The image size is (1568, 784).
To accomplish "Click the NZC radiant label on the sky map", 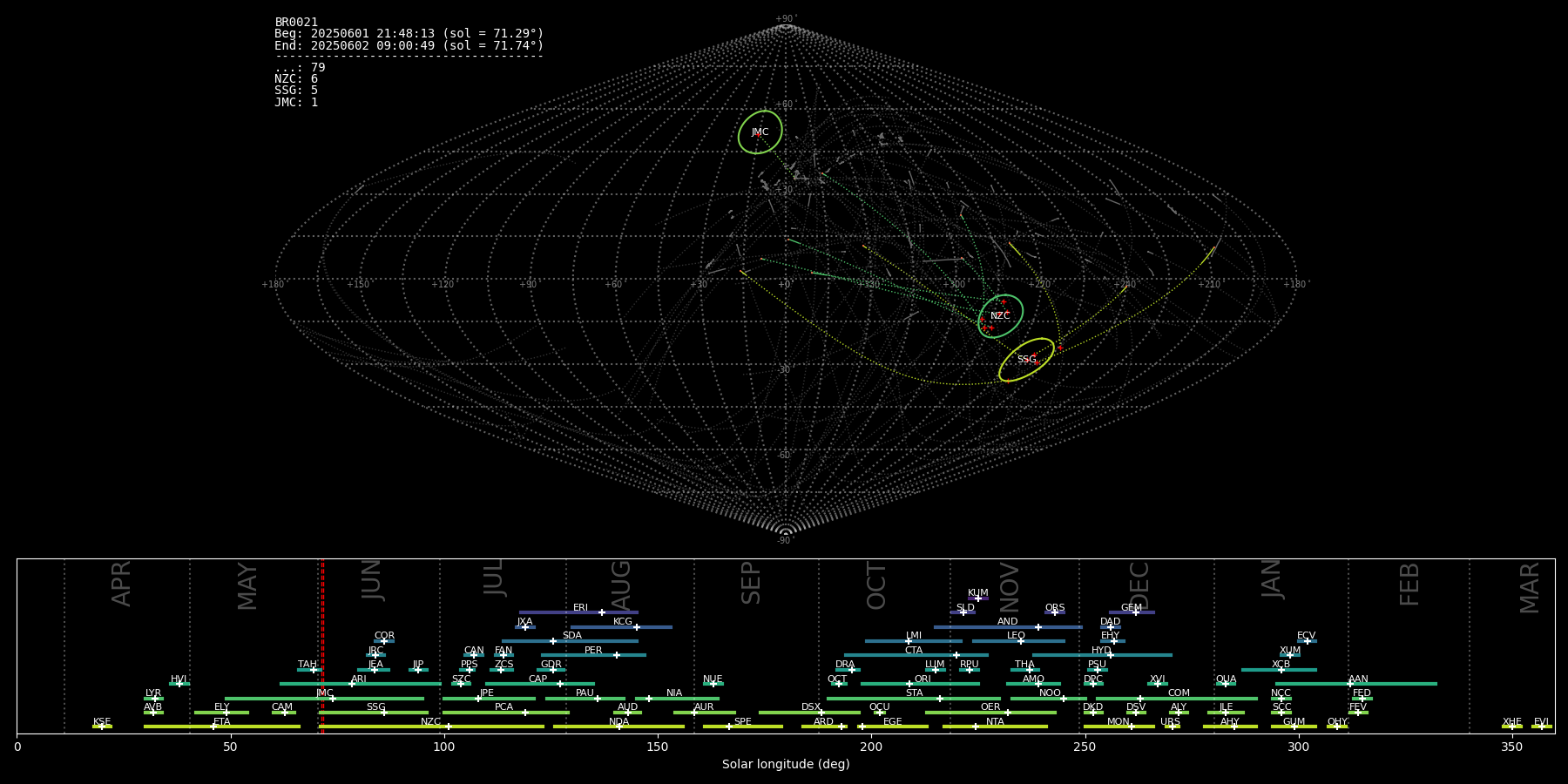I will pos(1000,315).
